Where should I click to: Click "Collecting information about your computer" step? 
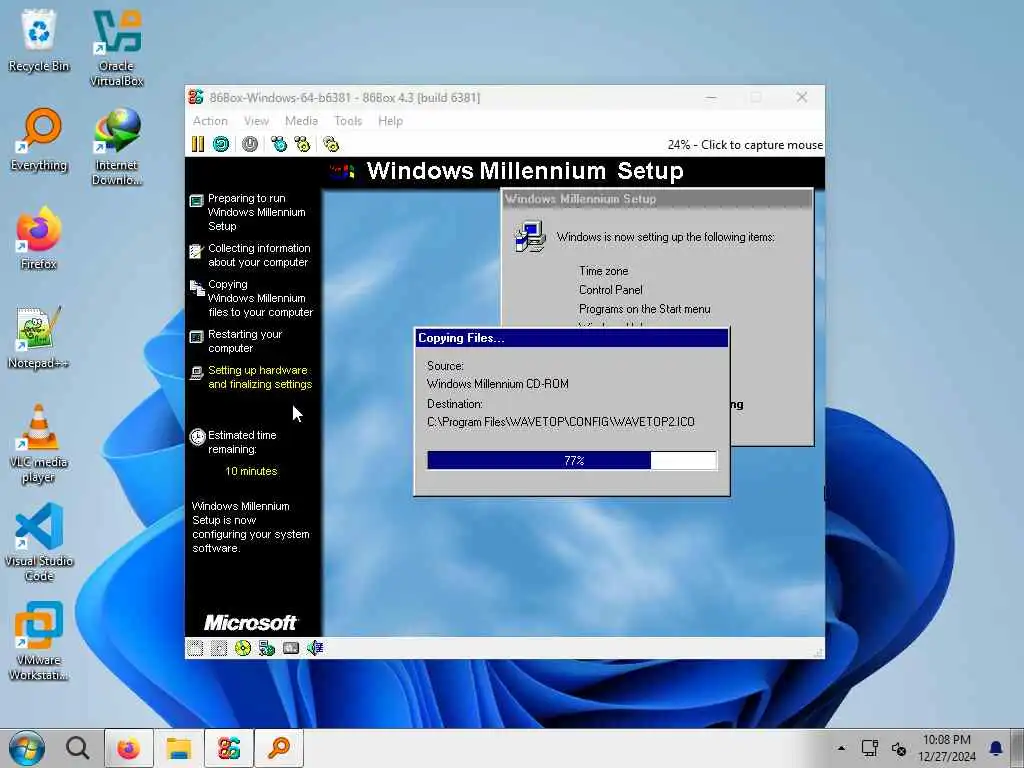259,255
